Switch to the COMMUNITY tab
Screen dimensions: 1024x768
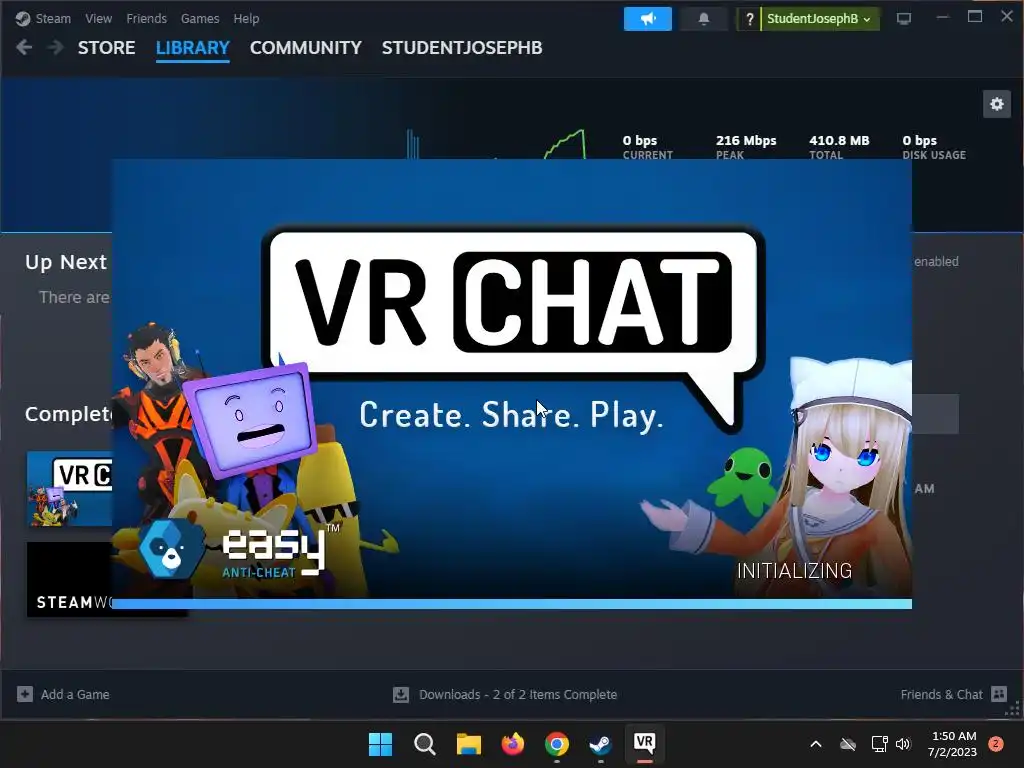[x=306, y=48]
